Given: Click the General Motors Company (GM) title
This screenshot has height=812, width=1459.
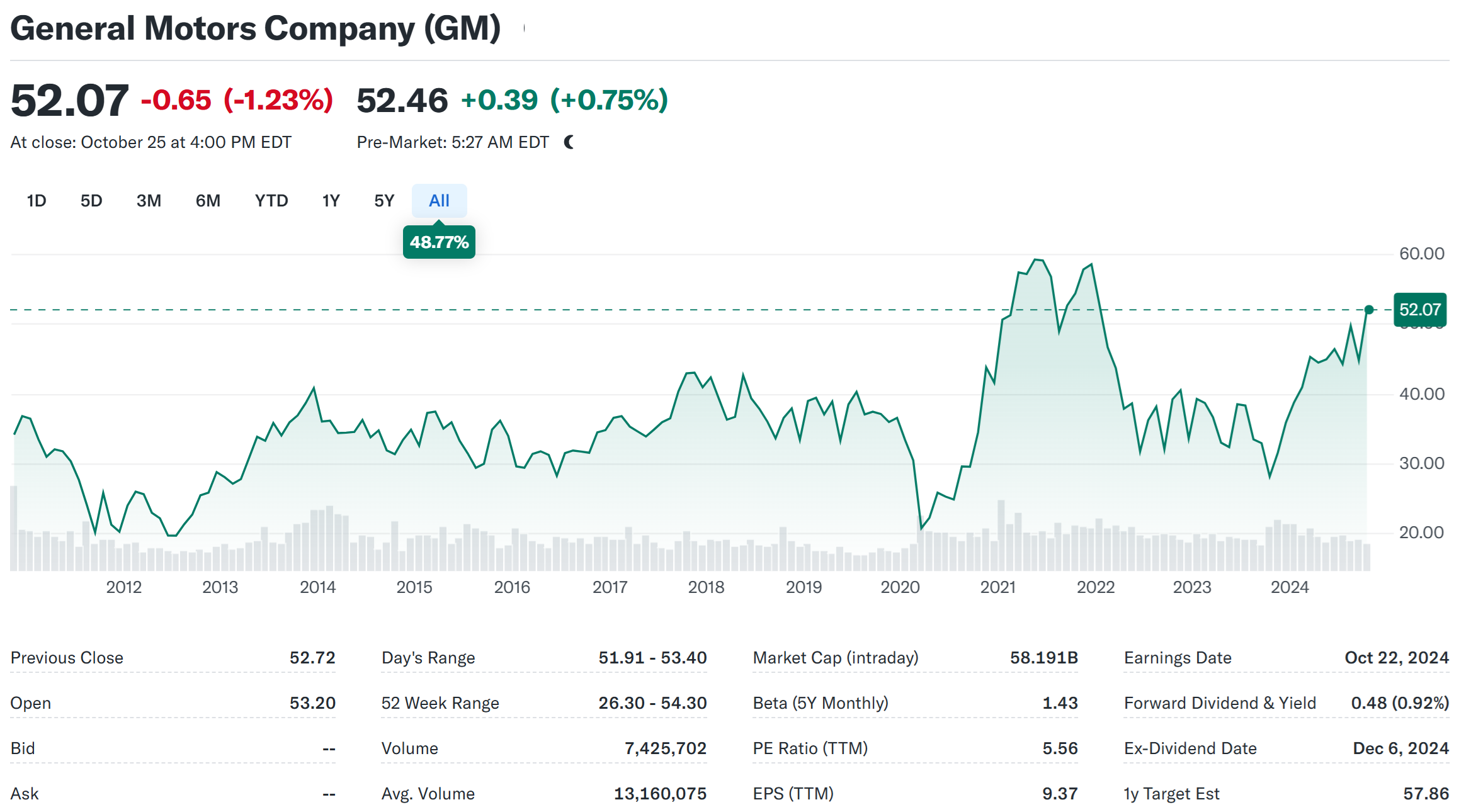Looking at the screenshot, I should pyautogui.click(x=256, y=28).
